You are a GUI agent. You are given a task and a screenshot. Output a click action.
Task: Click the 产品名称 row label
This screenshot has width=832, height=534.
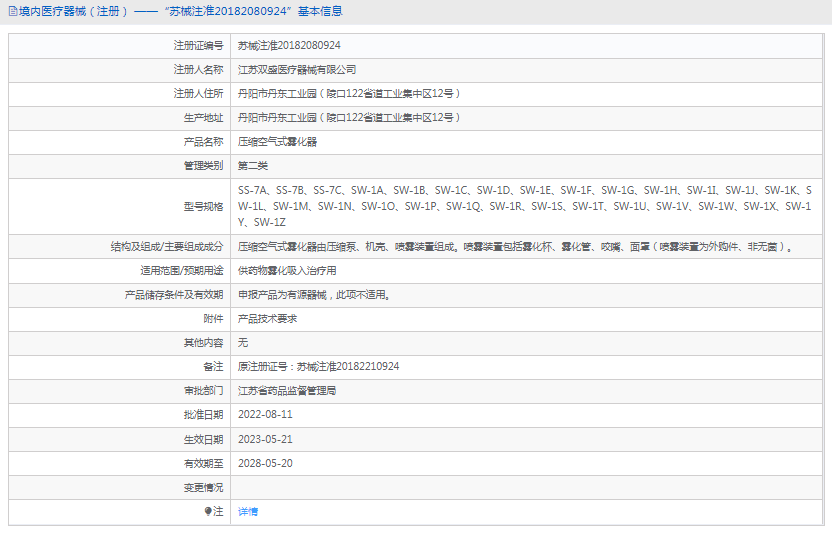click(203, 142)
